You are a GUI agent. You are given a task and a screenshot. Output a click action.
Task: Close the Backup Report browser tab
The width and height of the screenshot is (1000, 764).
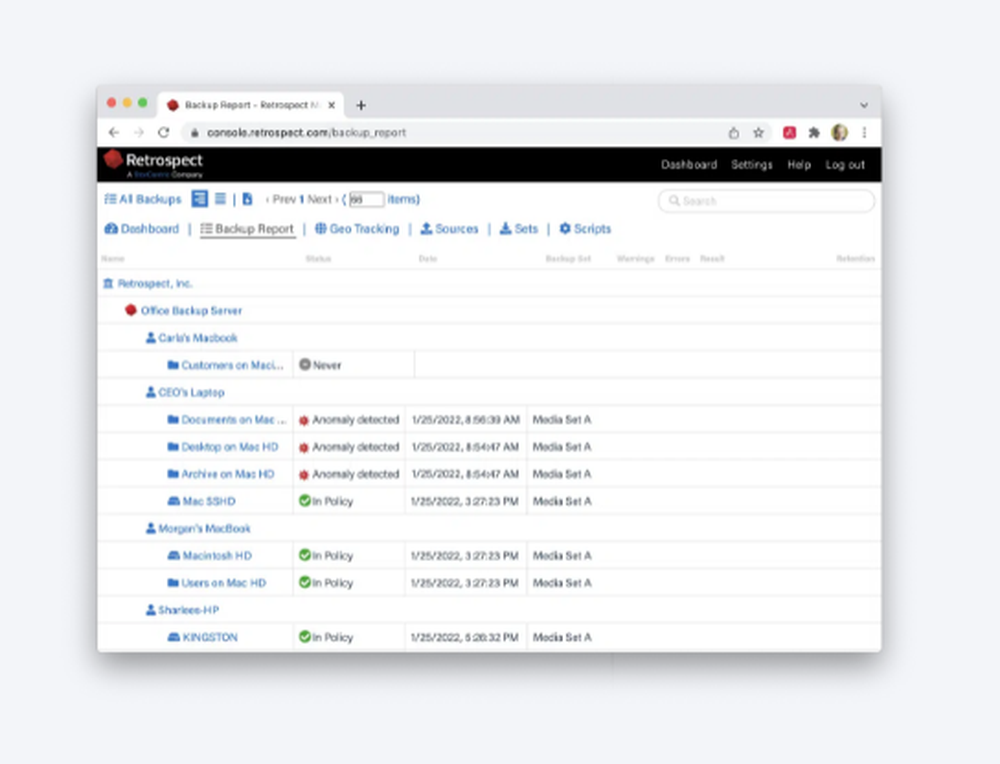click(x=332, y=105)
